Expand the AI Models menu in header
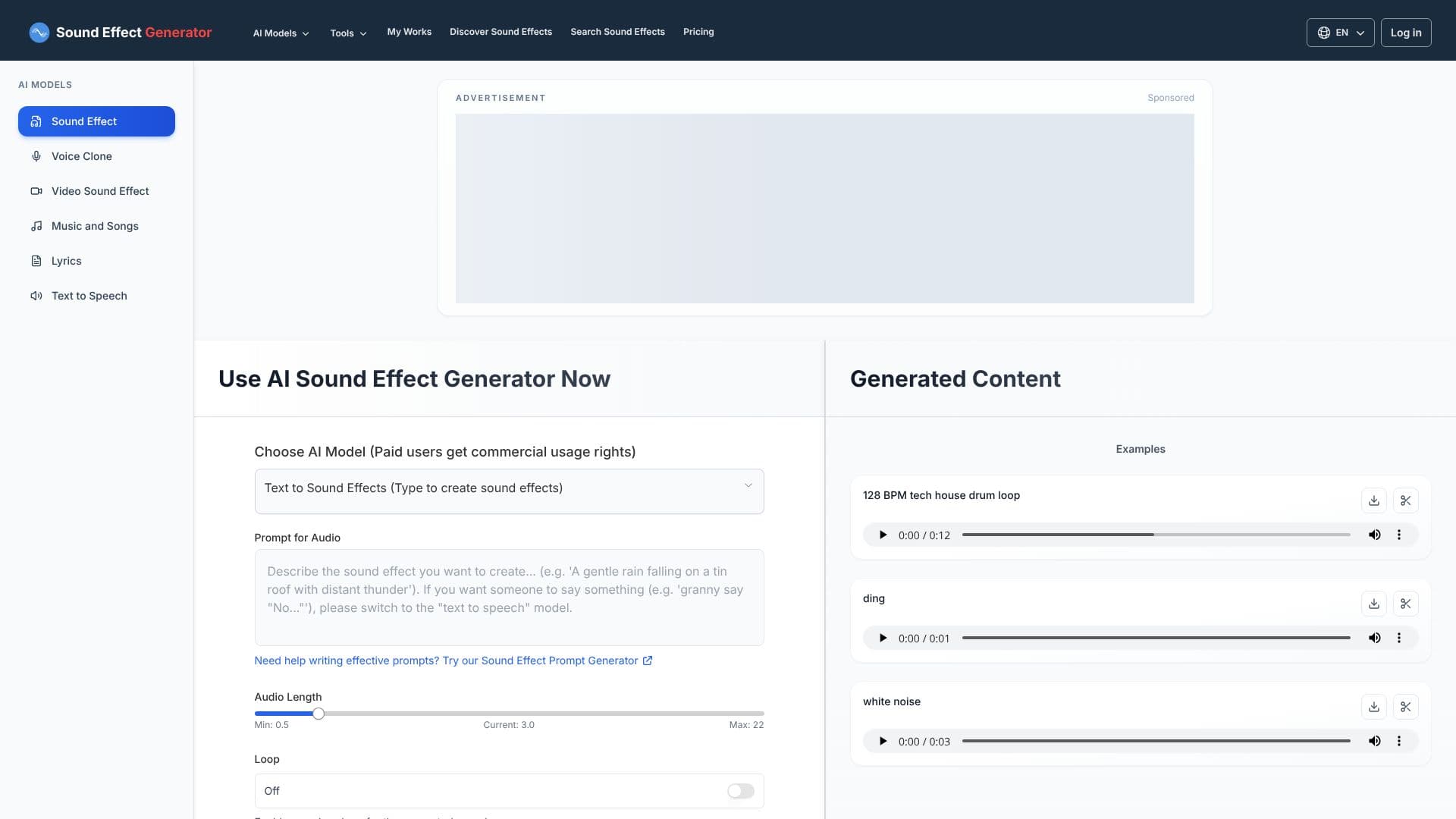Image resolution: width=1456 pixels, height=819 pixels. (x=281, y=33)
